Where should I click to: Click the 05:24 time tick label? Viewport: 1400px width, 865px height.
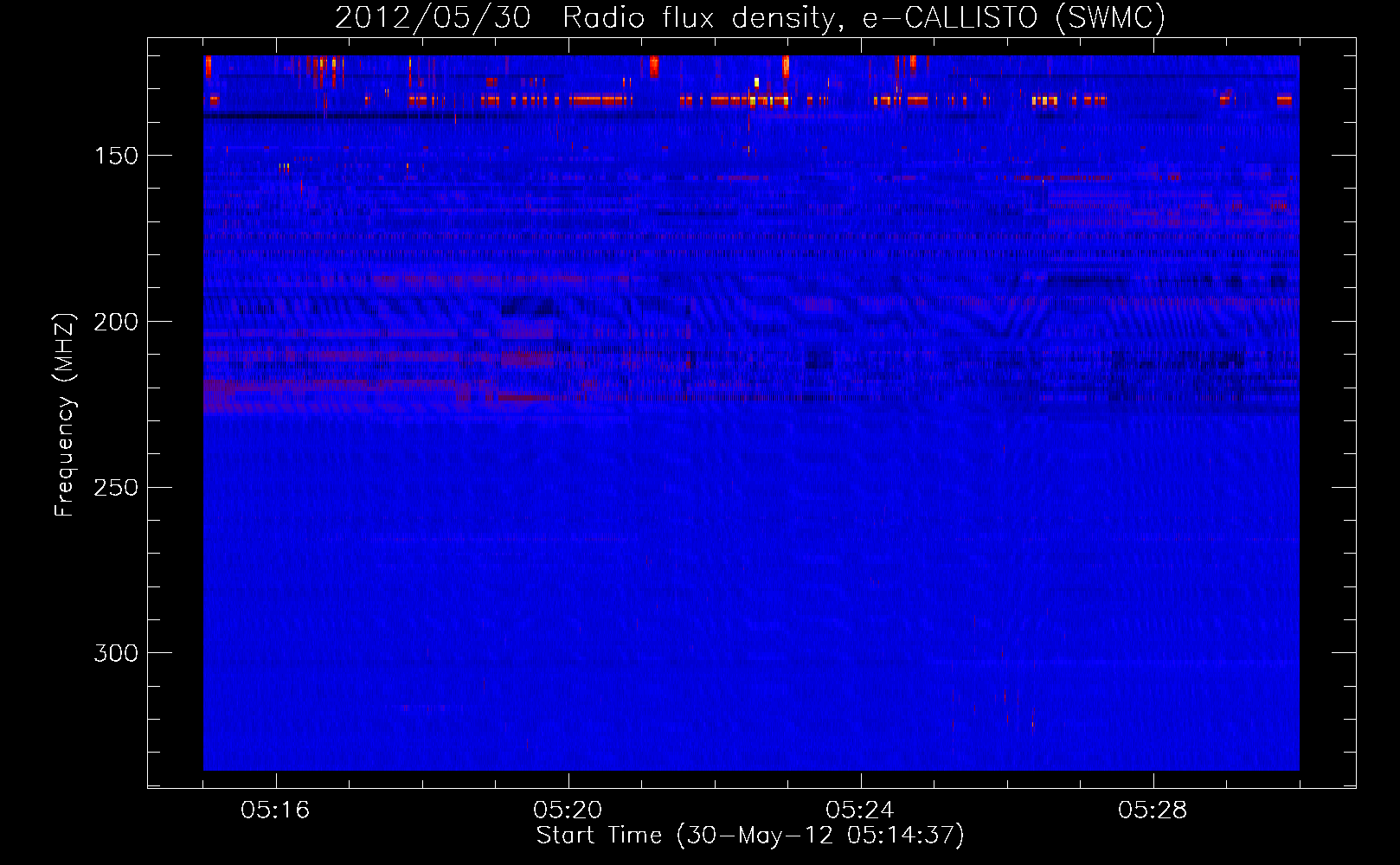[x=860, y=811]
